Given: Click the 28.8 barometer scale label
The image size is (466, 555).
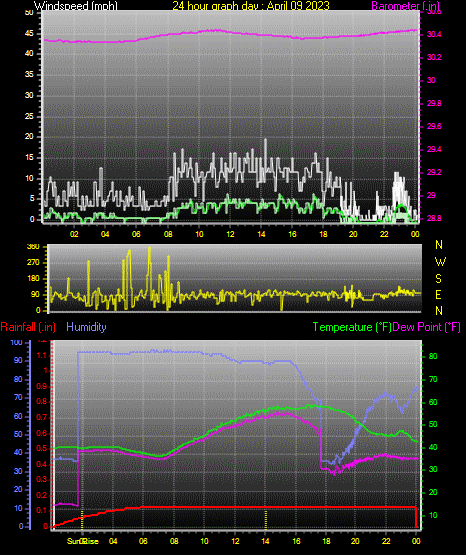Looking at the screenshot, I should pyautogui.click(x=434, y=218).
